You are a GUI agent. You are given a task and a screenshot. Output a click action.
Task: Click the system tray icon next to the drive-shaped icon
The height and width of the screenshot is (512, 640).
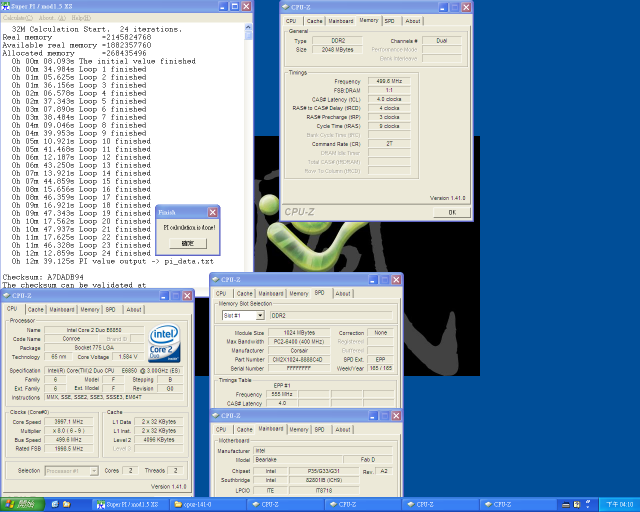click(577, 505)
